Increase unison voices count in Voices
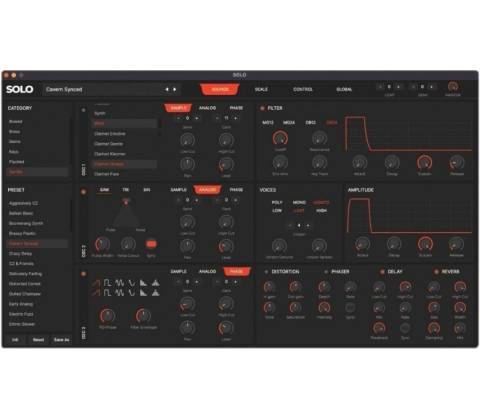Viewport: 480px width, 420px height. (x=308, y=226)
